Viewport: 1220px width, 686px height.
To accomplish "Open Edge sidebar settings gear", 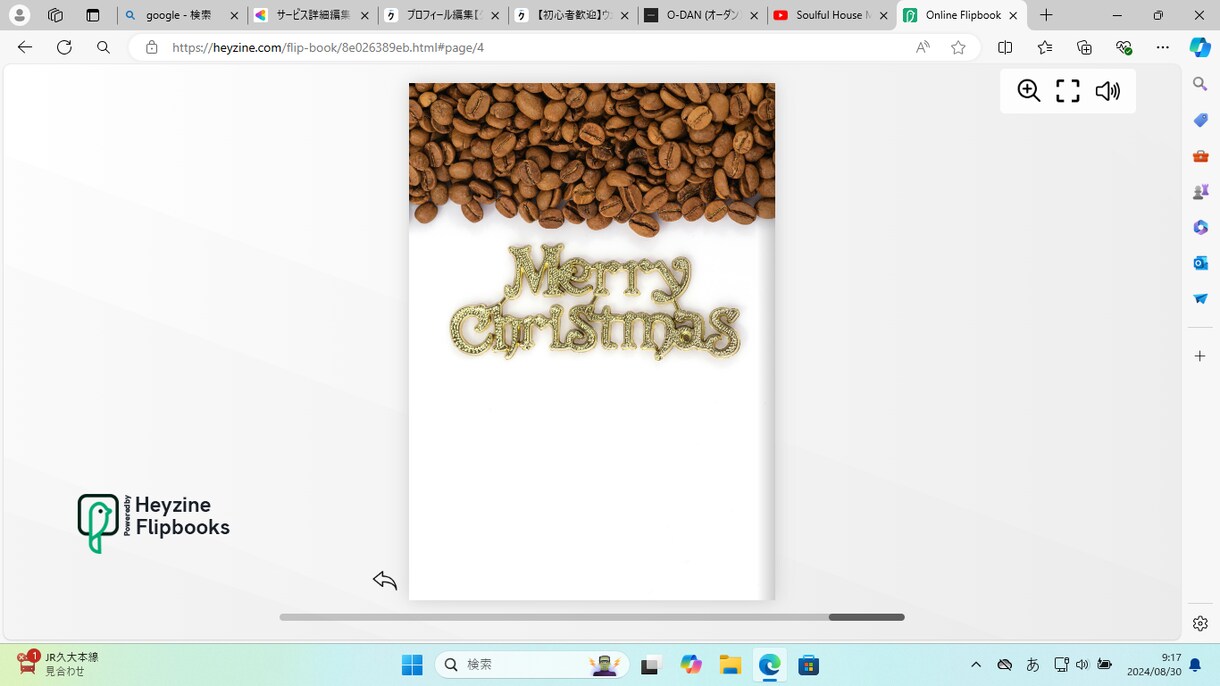I will (x=1200, y=623).
